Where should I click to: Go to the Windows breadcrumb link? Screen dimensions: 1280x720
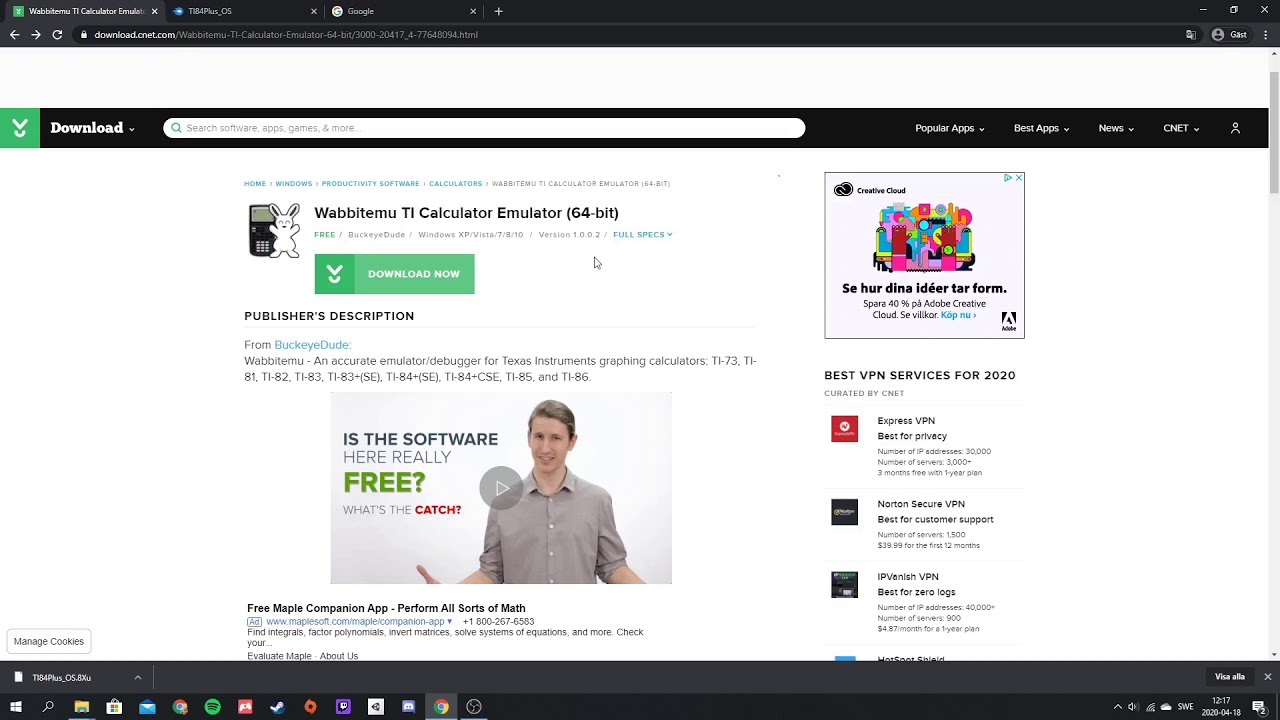[294, 184]
